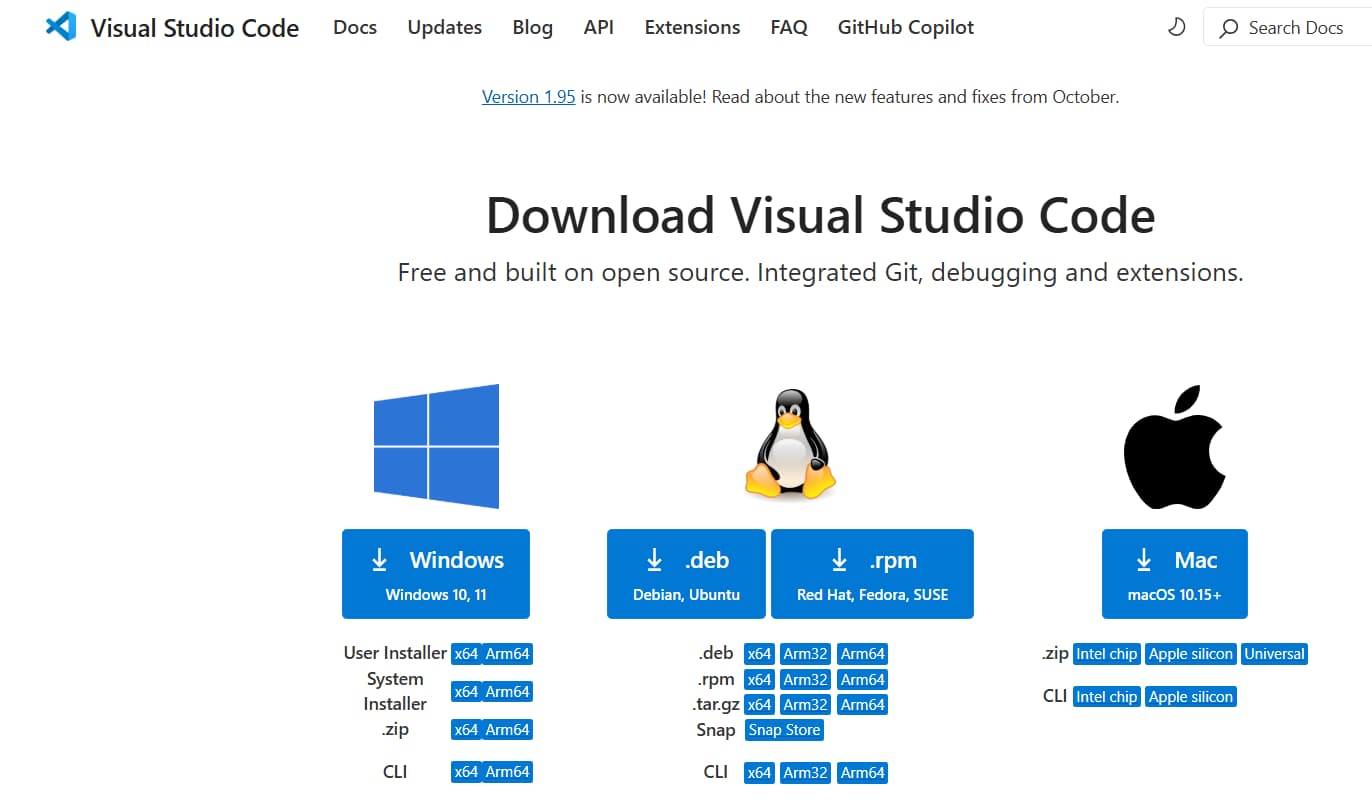Screen dimensions: 1372x810
Task: Click the Windows logo image
Action: point(436,446)
